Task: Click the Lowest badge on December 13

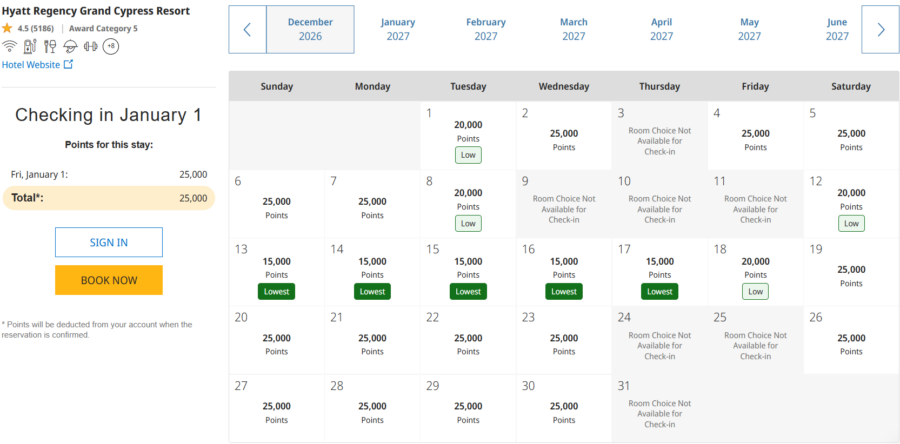Action: (277, 291)
